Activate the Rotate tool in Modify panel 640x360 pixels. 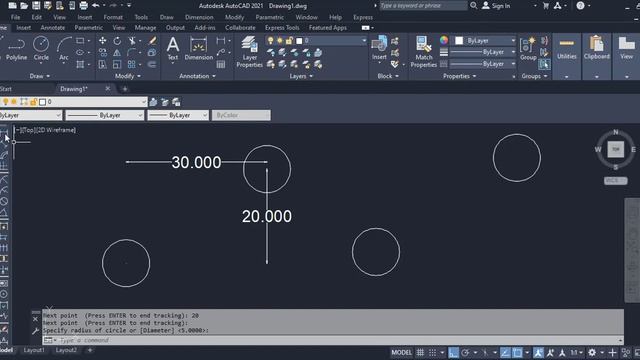click(x=117, y=40)
